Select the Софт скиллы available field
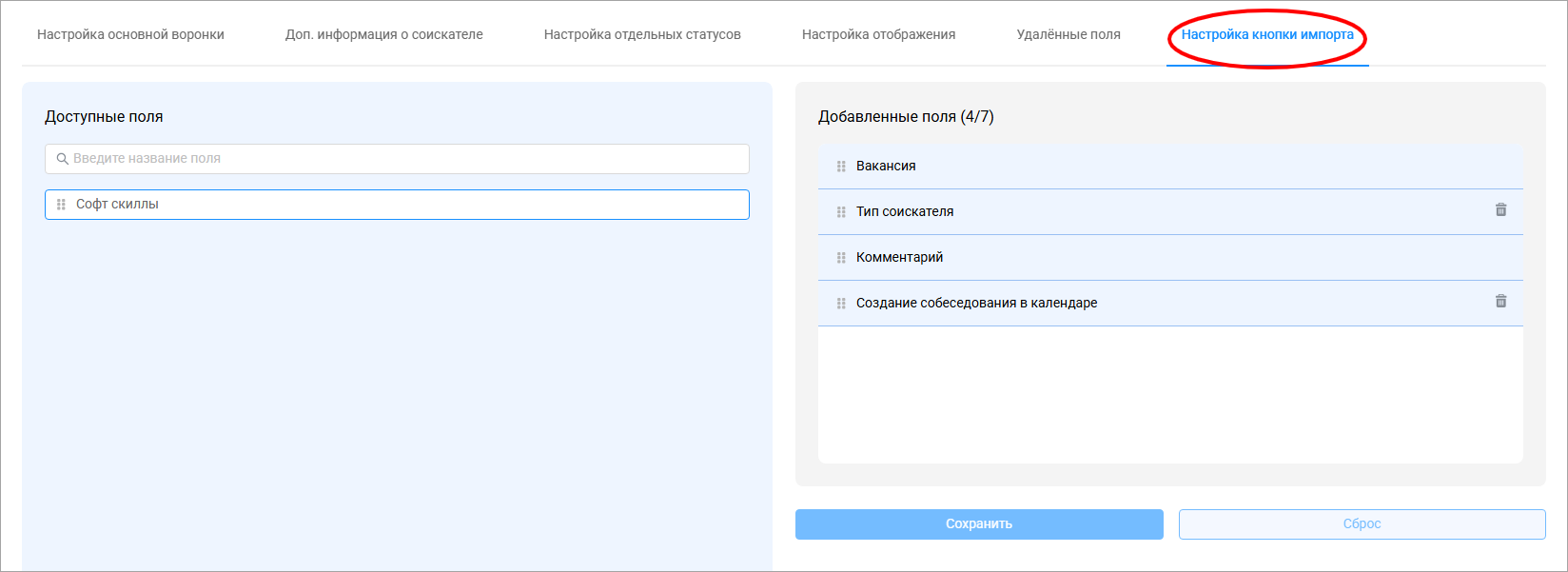 397,205
